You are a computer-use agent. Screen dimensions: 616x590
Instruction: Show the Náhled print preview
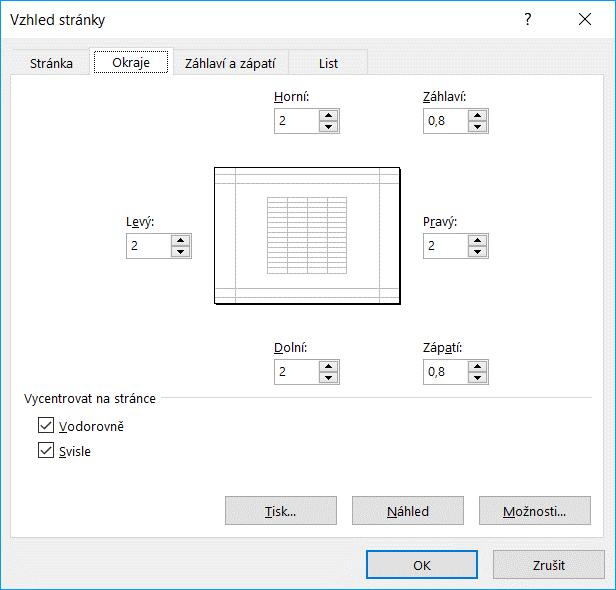[408, 511]
